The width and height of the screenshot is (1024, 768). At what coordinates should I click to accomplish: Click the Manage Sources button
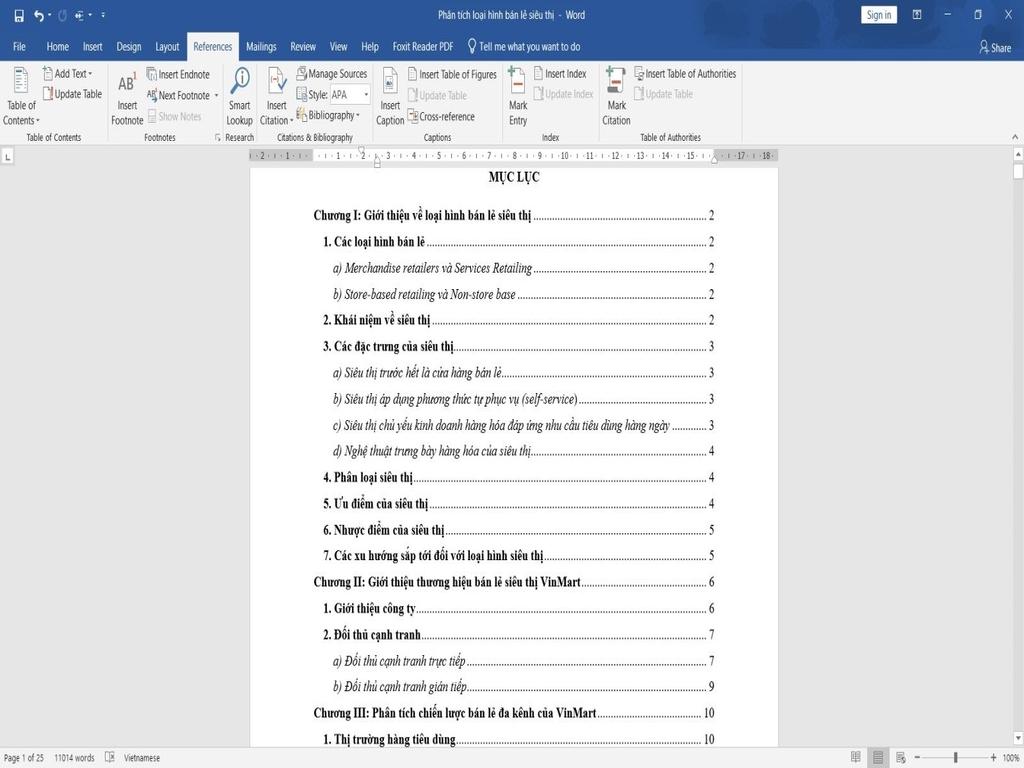[x=331, y=74]
